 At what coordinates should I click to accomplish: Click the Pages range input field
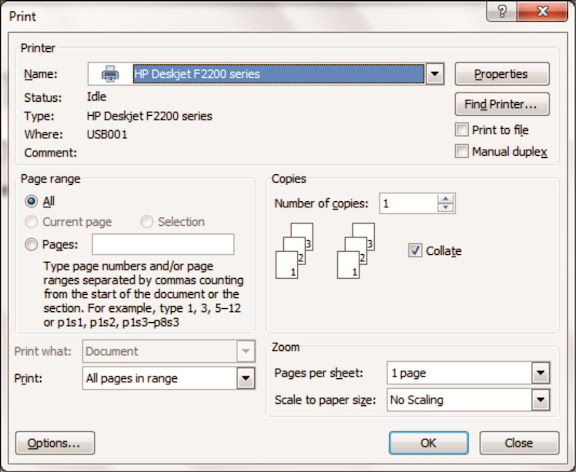coord(163,244)
